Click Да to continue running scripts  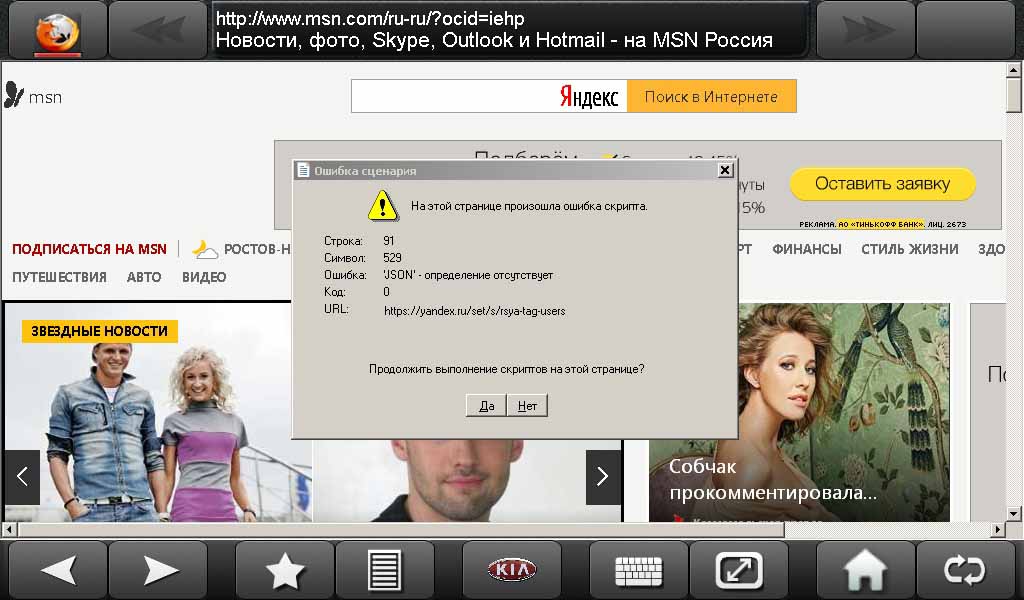tap(486, 406)
